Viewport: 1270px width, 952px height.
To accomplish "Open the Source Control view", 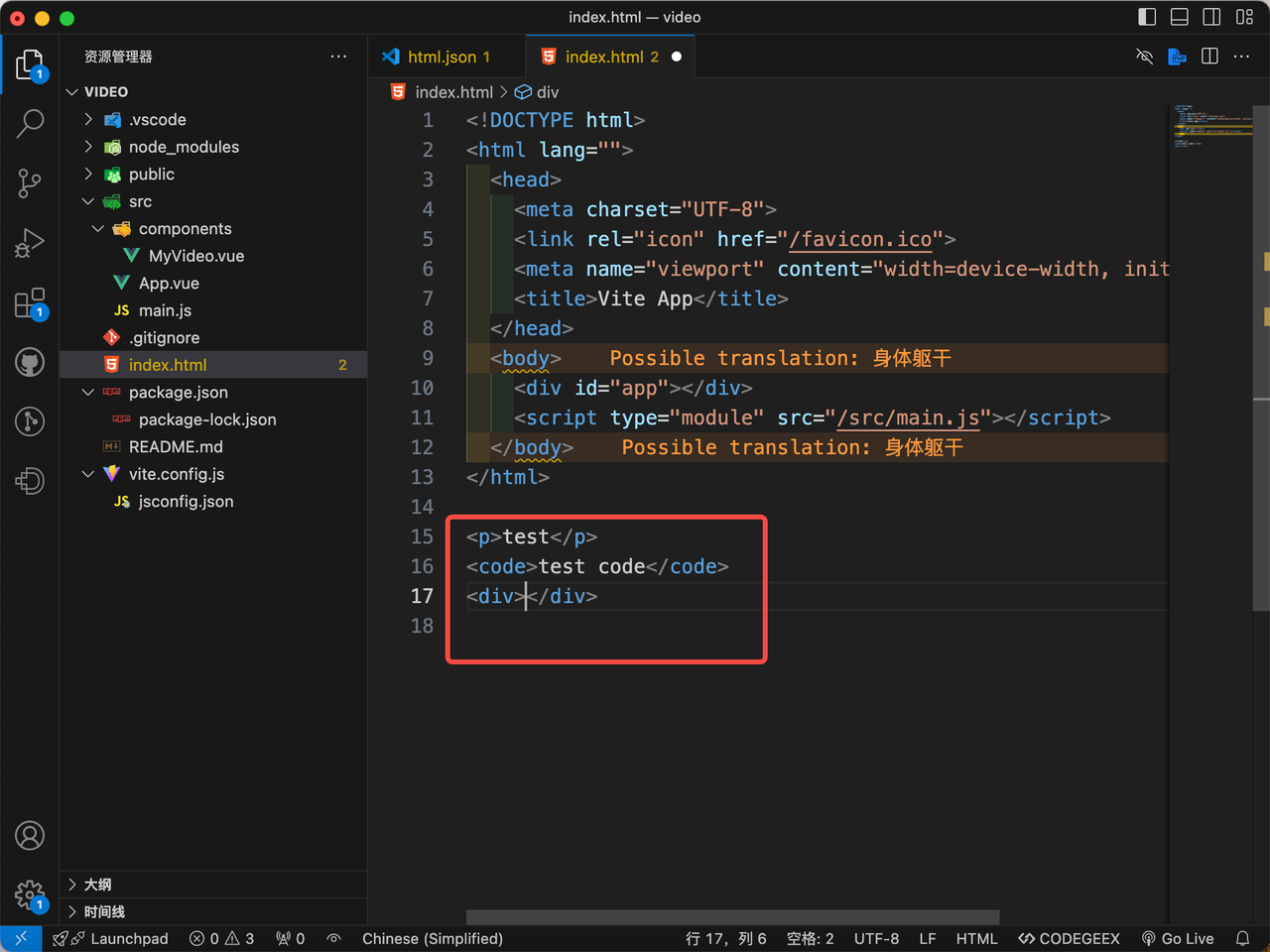I will tap(30, 182).
